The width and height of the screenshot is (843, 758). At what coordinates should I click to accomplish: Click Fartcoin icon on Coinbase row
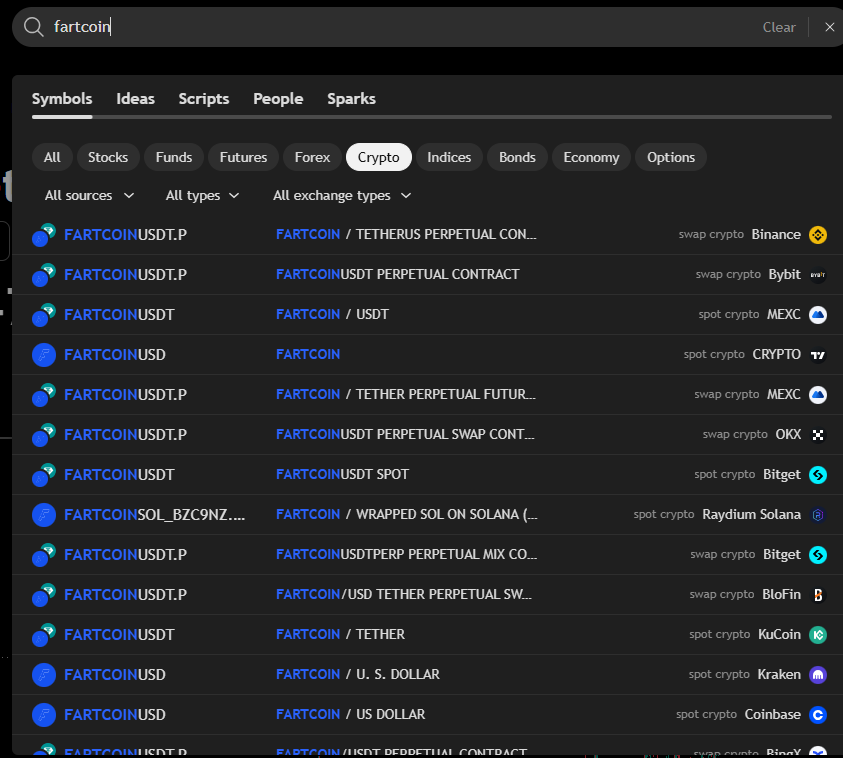[x=44, y=714]
